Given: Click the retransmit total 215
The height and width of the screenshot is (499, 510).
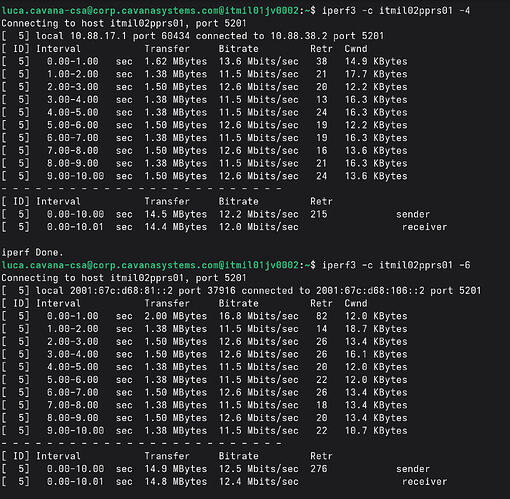Looking at the screenshot, I should click(x=319, y=214).
